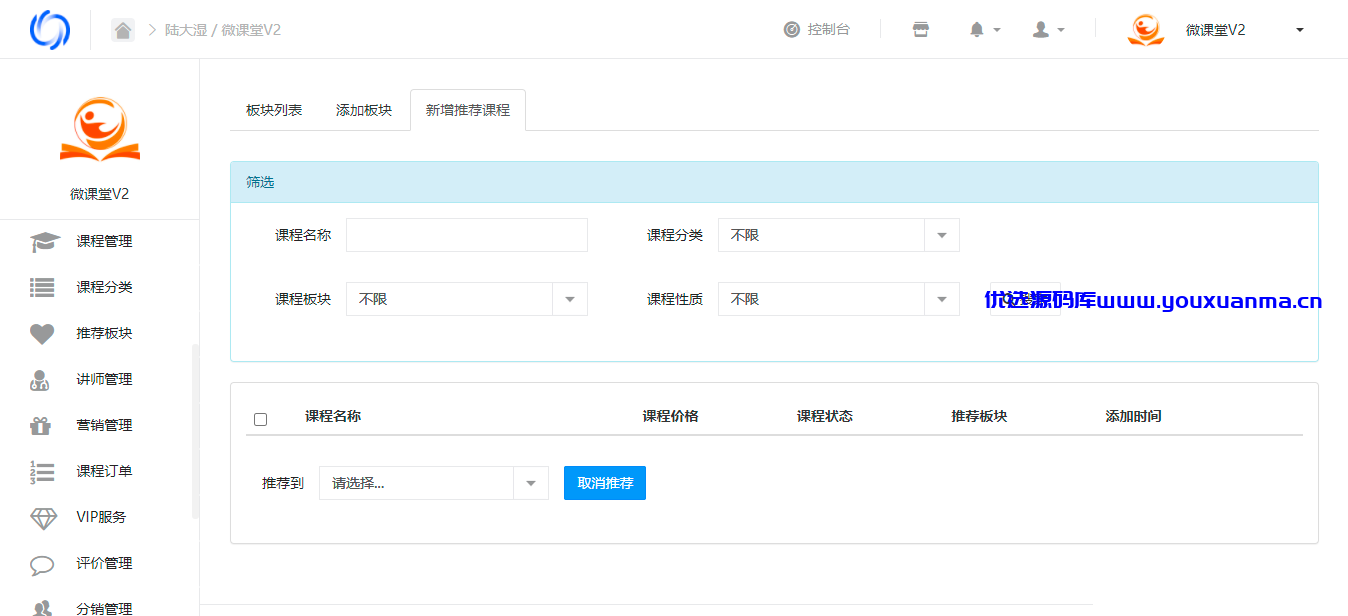Click the header 微课堂V2 avatar icon
Image resolution: width=1348 pixels, height=616 pixels.
tap(1145, 30)
